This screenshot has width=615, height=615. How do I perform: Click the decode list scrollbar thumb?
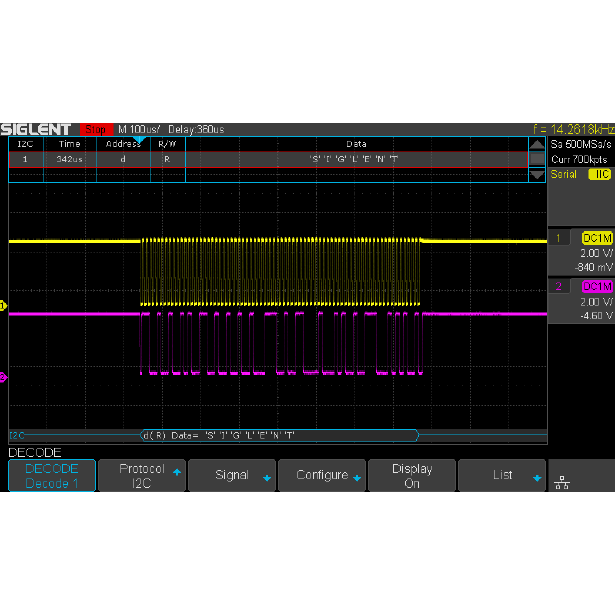(x=537, y=159)
